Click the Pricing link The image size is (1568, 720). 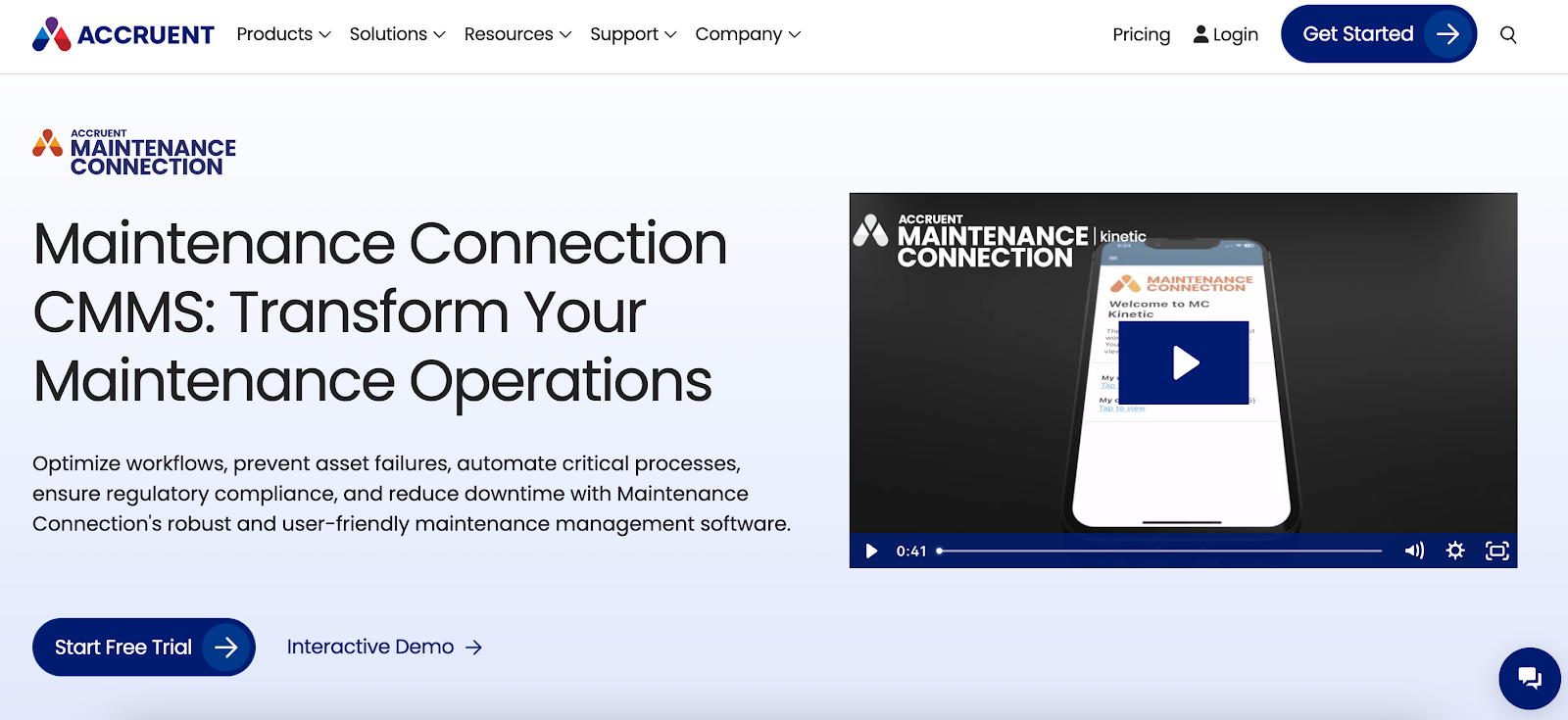tap(1141, 35)
